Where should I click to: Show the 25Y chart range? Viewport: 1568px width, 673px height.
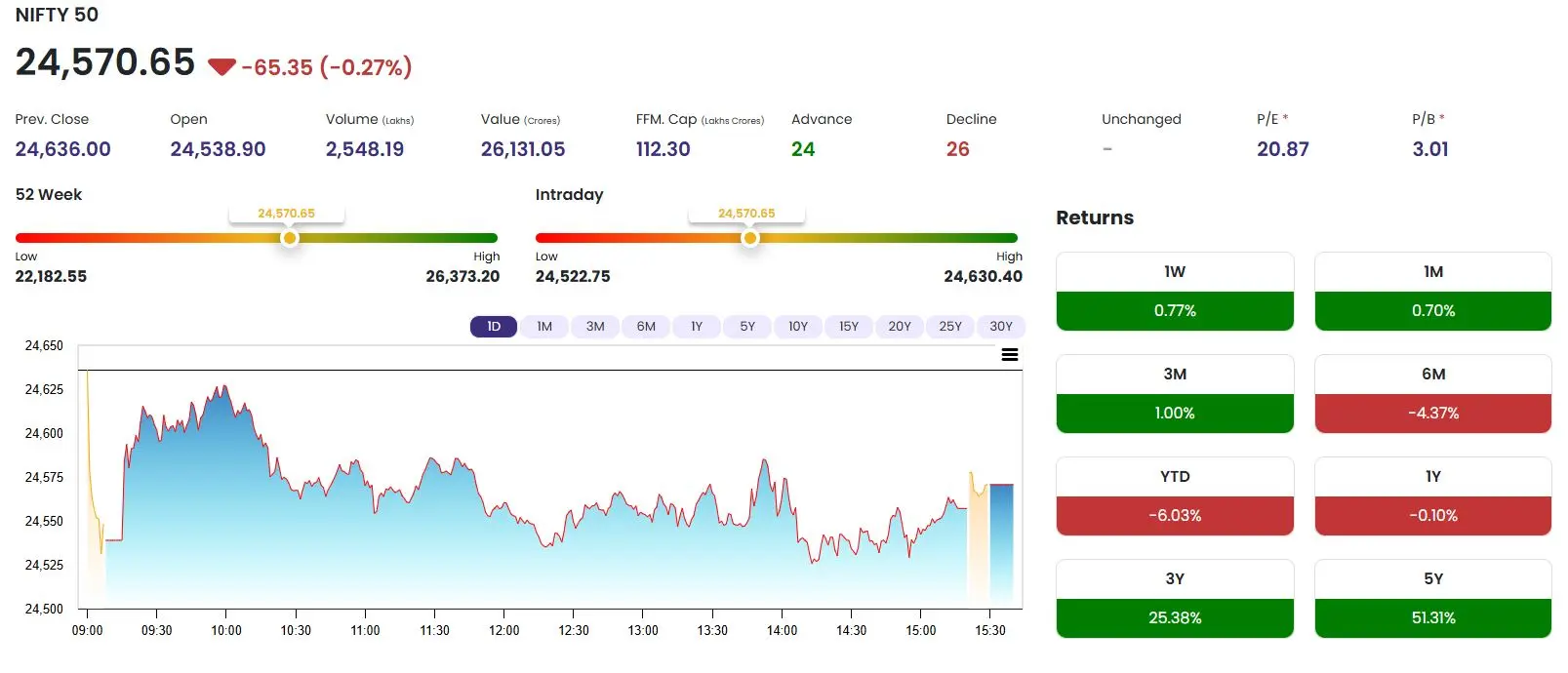tap(950, 327)
